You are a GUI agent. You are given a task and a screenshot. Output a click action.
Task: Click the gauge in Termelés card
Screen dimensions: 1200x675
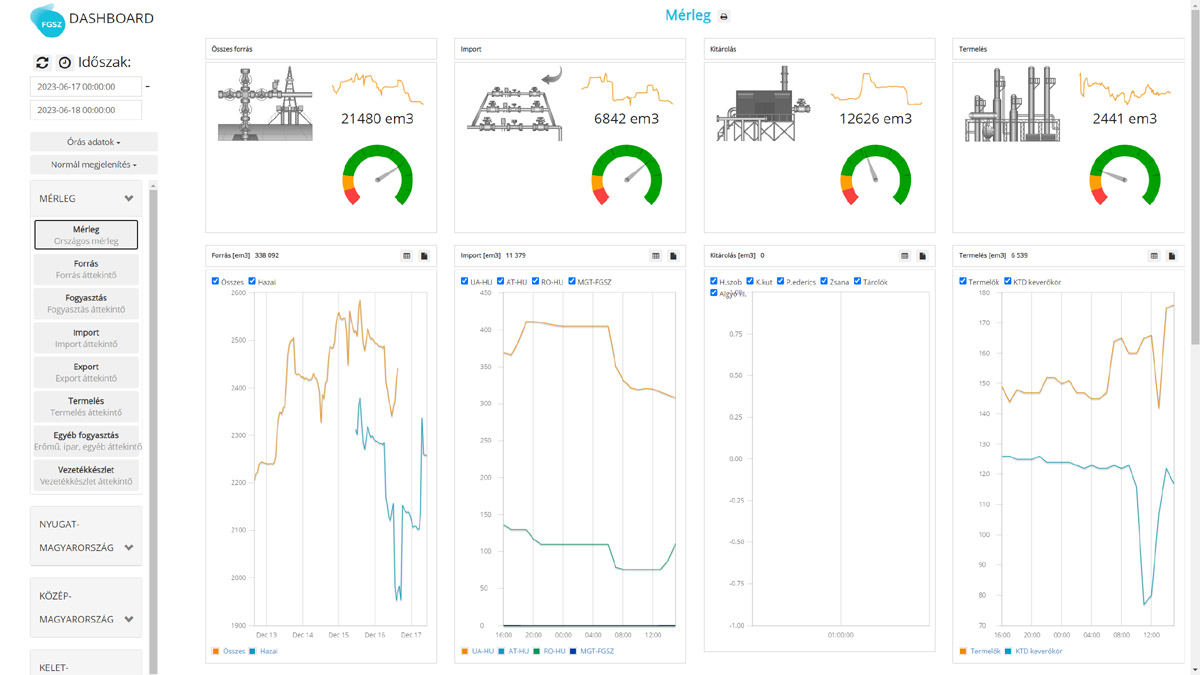[x=1124, y=175]
